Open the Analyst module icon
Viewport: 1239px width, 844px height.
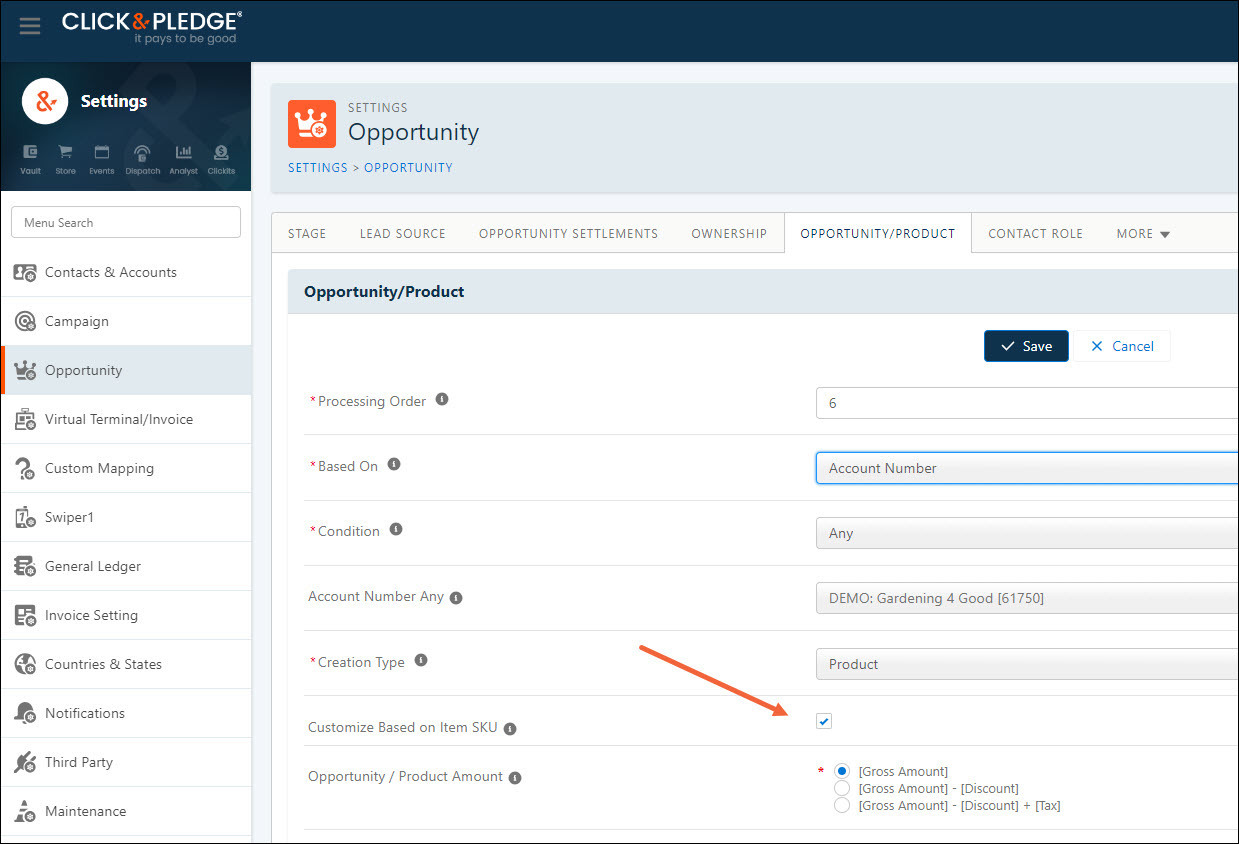point(183,159)
